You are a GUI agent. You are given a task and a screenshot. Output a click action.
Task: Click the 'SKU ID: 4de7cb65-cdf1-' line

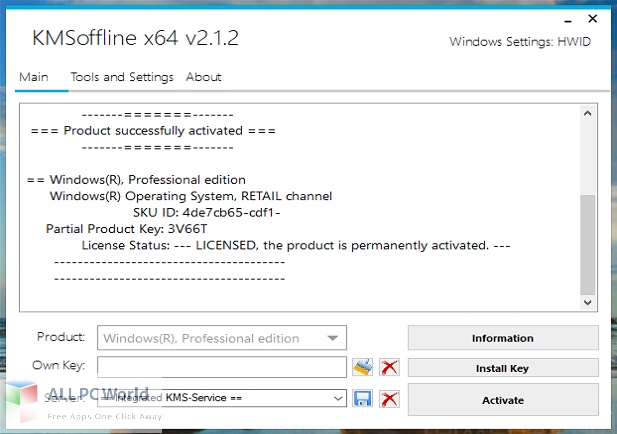point(207,212)
